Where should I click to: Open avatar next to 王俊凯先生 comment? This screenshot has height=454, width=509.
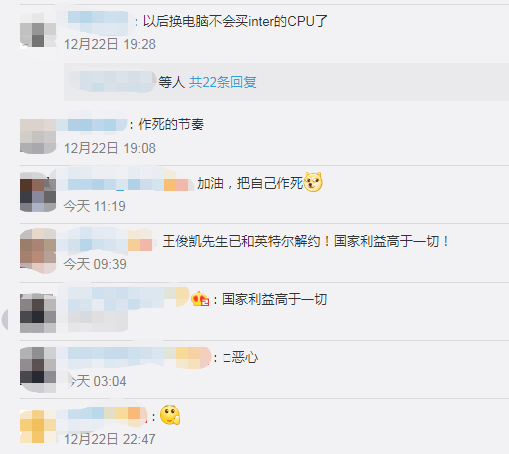[38, 251]
